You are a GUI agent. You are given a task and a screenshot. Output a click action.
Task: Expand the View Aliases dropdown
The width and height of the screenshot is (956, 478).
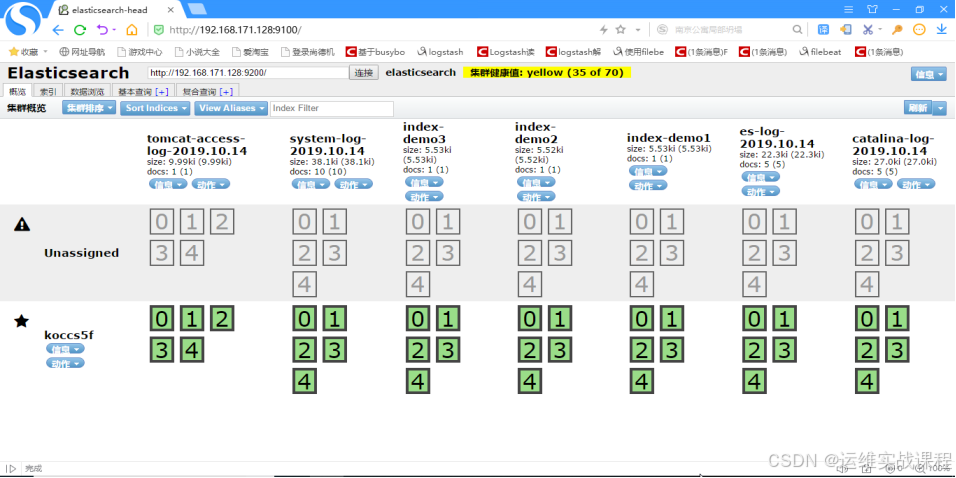click(x=232, y=108)
